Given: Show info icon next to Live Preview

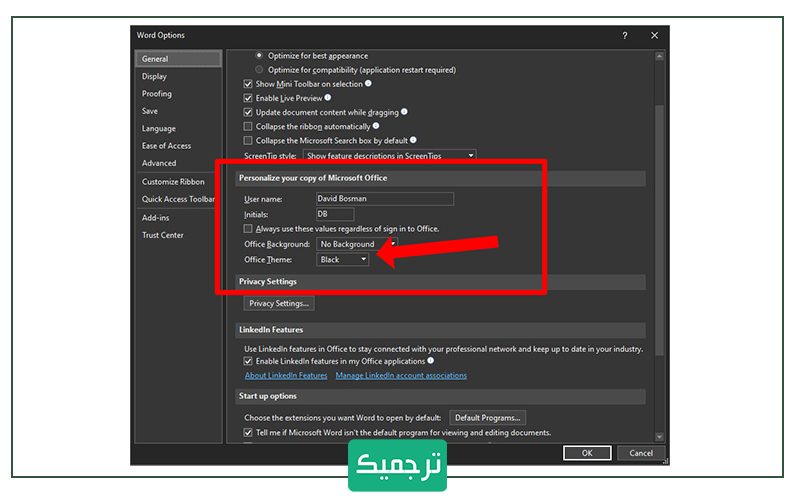Looking at the screenshot, I should [328, 97].
